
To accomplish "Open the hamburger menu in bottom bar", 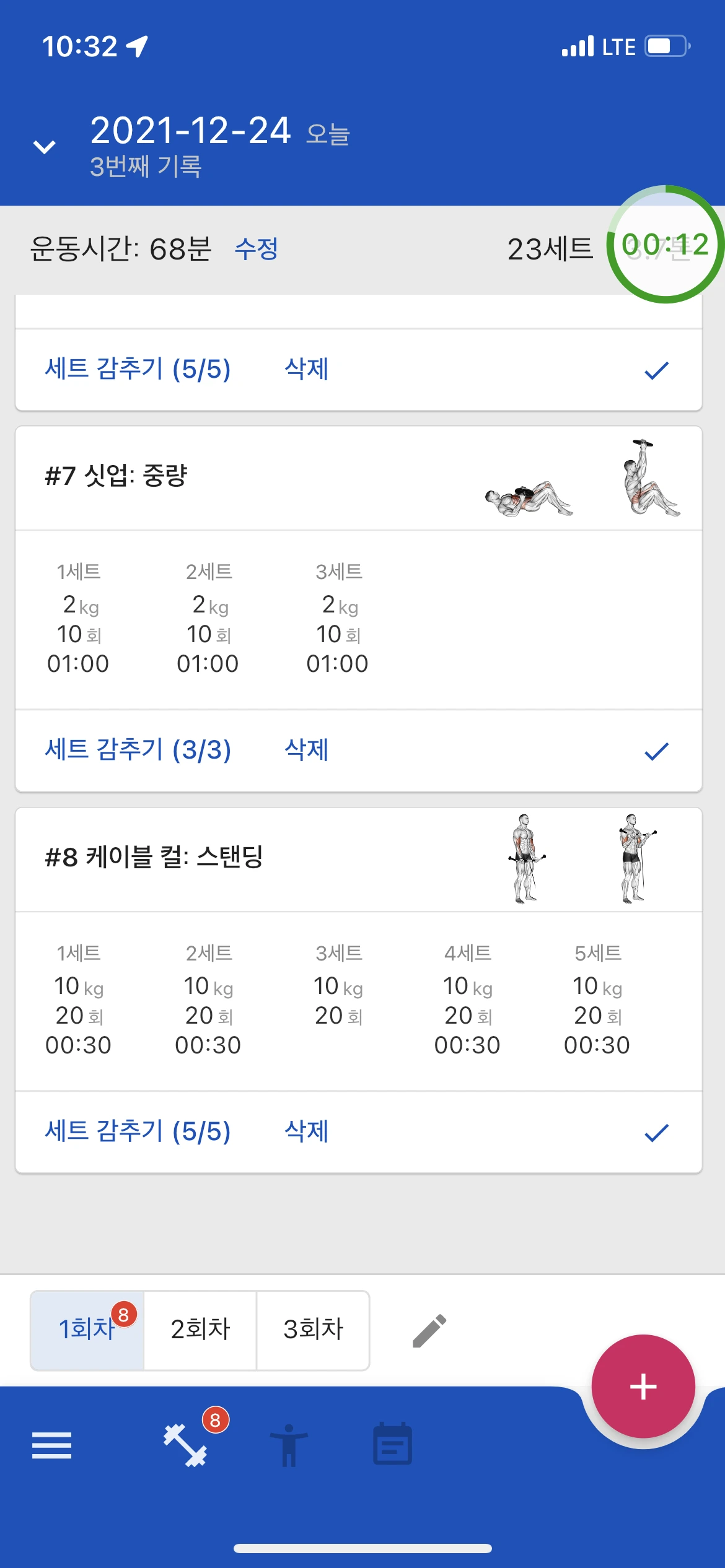I will (51, 1445).
